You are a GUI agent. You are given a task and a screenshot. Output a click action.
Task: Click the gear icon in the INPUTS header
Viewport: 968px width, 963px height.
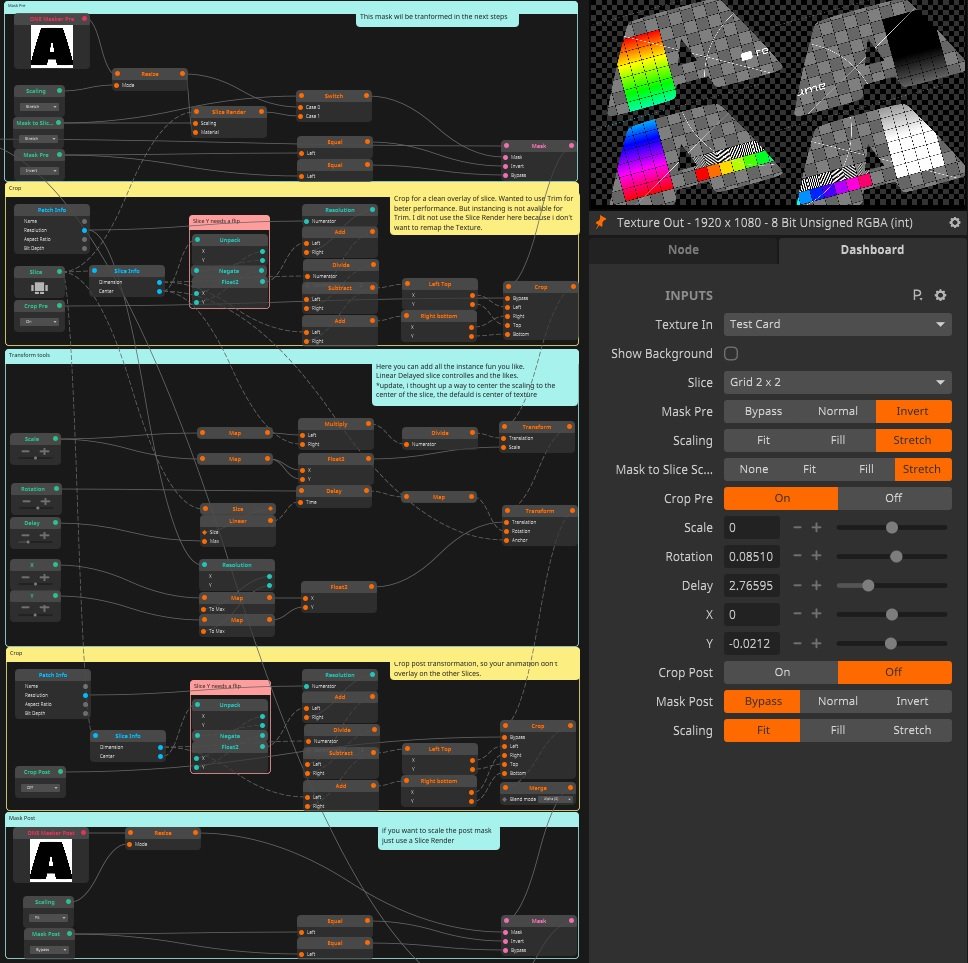coord(940,295)
